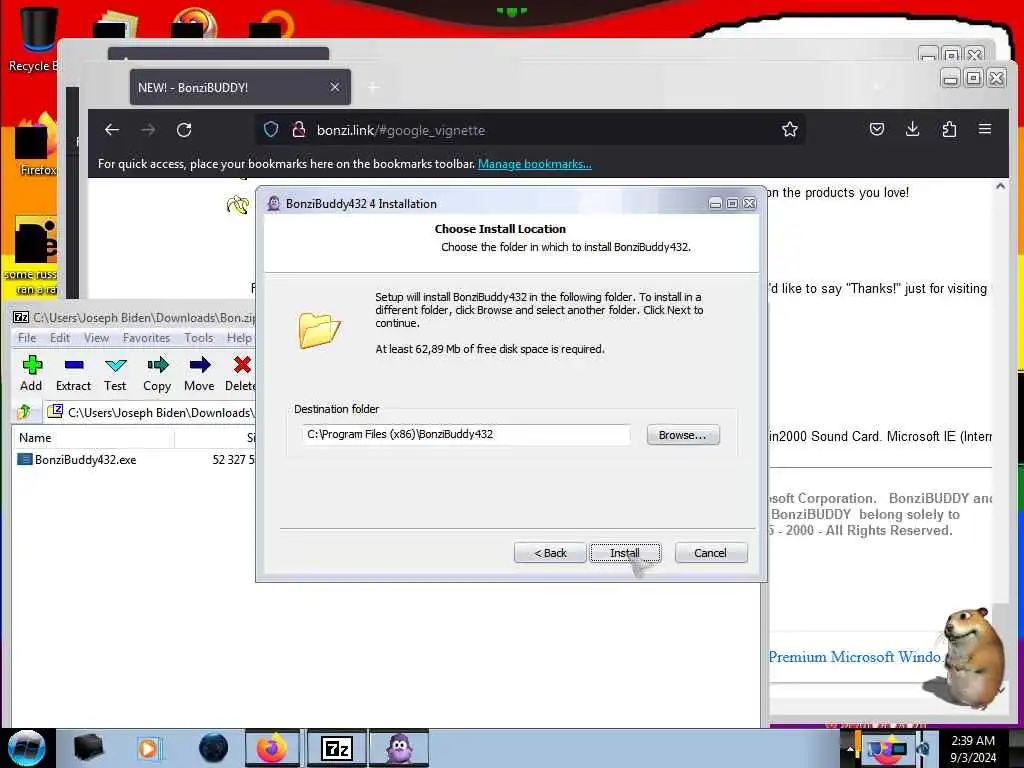
Task: Click the BonziBuddy installer taskbar icon
Action: (399, 748)
